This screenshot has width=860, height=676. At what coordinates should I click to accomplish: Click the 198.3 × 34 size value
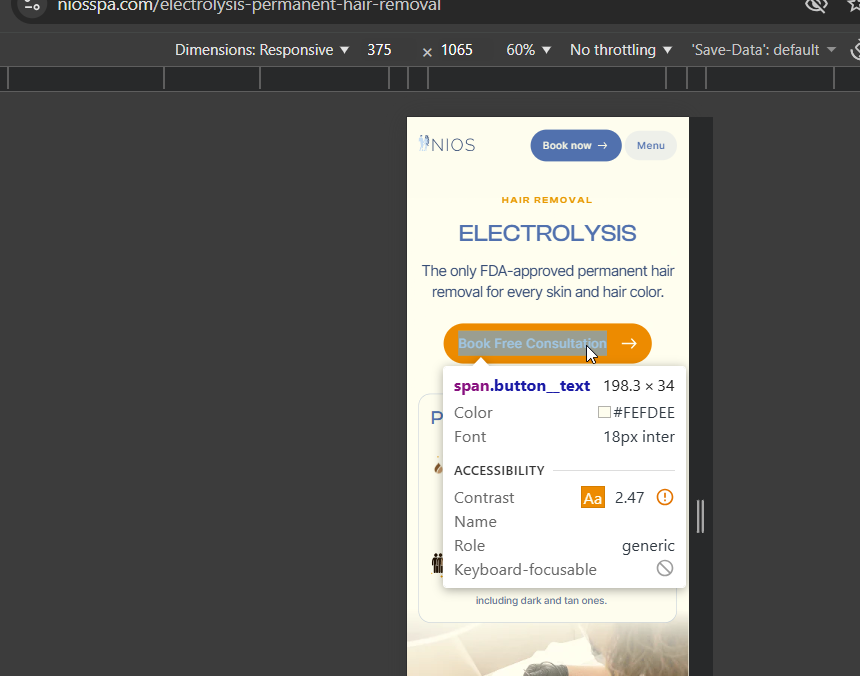(x=638, y=386)
